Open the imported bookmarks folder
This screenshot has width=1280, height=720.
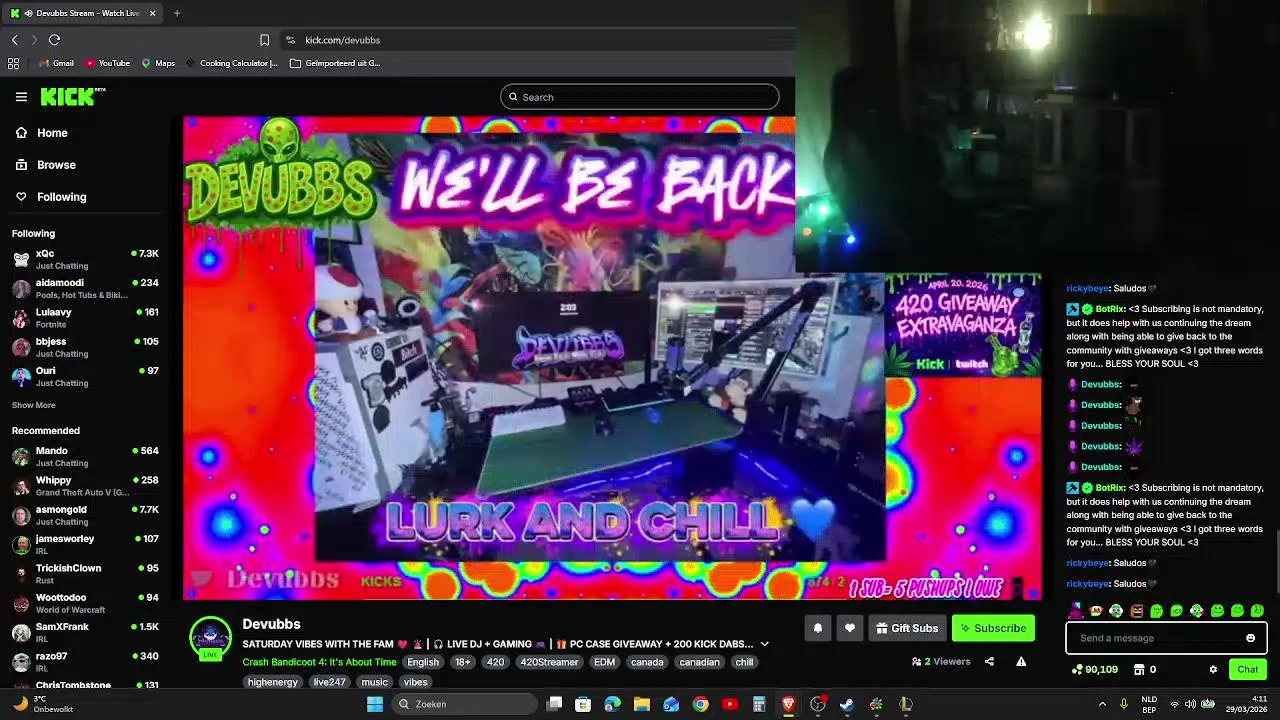pyautogui.click(x=335, y=63)
